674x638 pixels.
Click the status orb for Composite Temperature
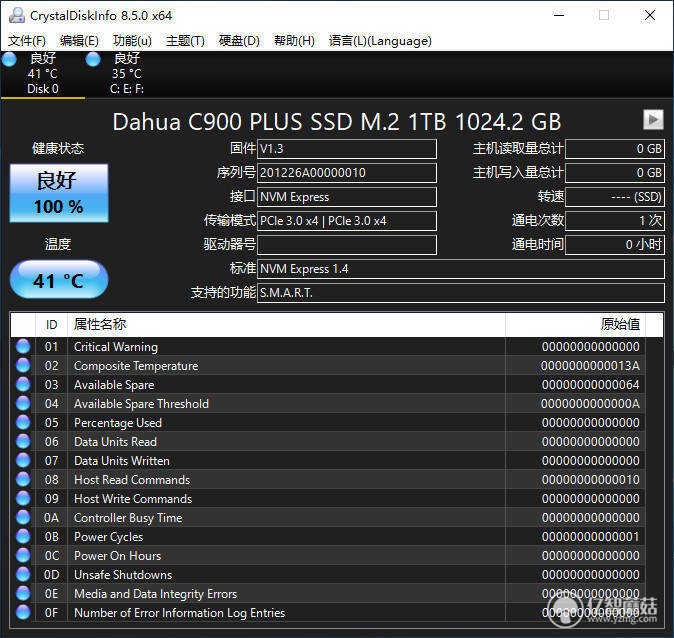[23, 365]
